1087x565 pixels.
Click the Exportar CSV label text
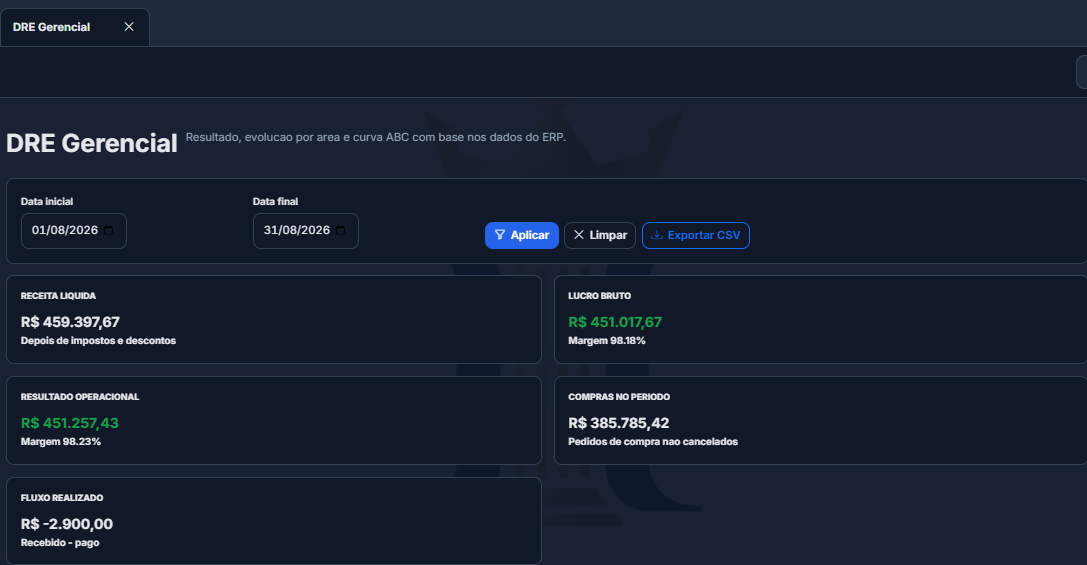704,235
